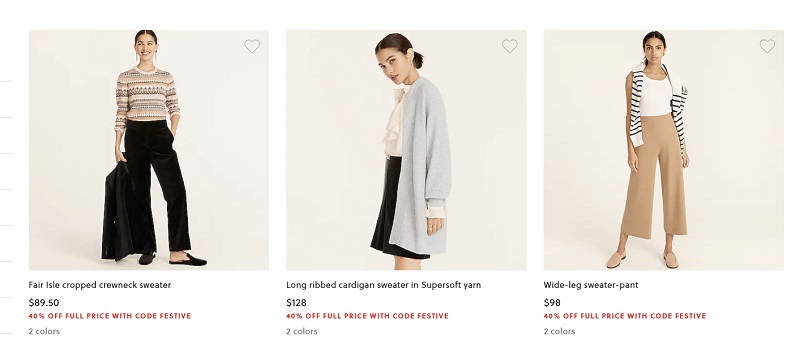800x362 pixels.
Task: Click the FESTIVE 40% off promo under the $98 price
Action: (x=625, y=316)
